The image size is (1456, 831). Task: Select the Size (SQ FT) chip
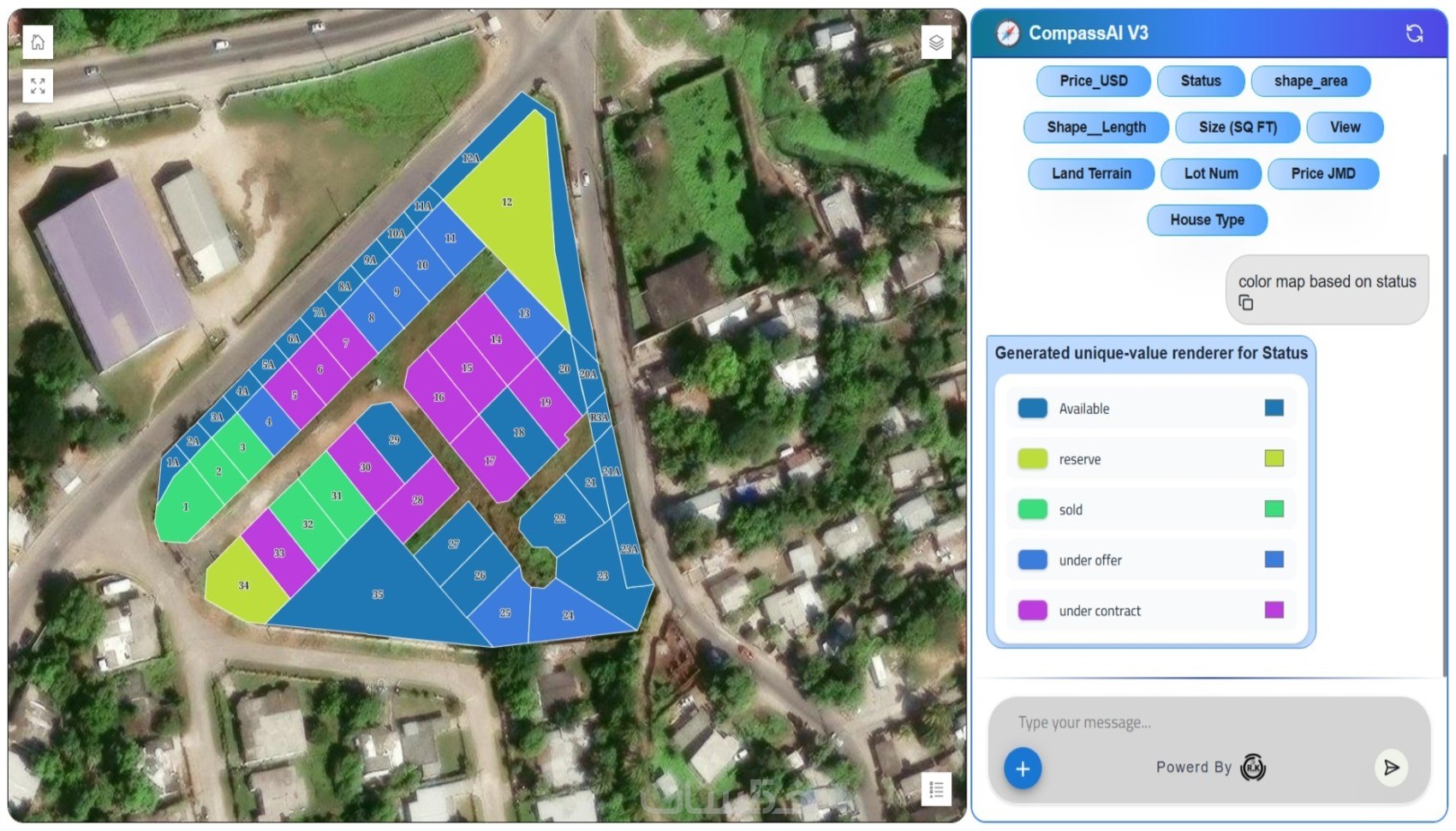pos(1238,127)
